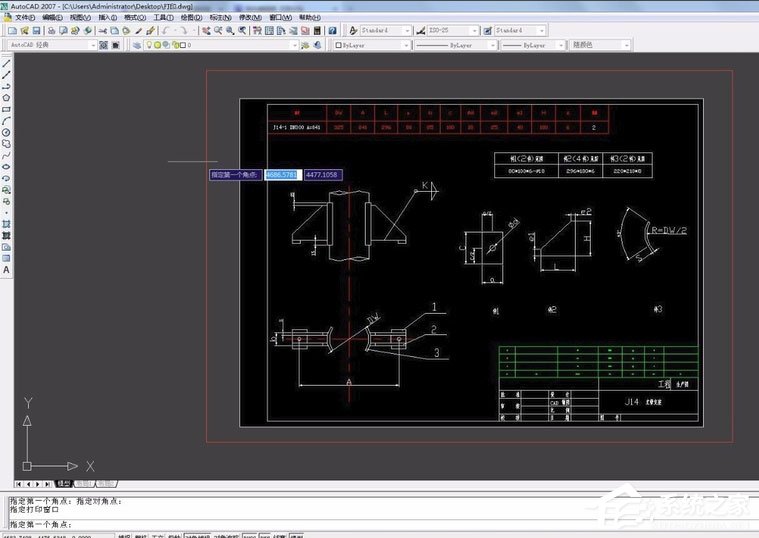Toggle the Ortho mode button in status bar
This screenshot has width=759, height=538.
tap(158, 535)
